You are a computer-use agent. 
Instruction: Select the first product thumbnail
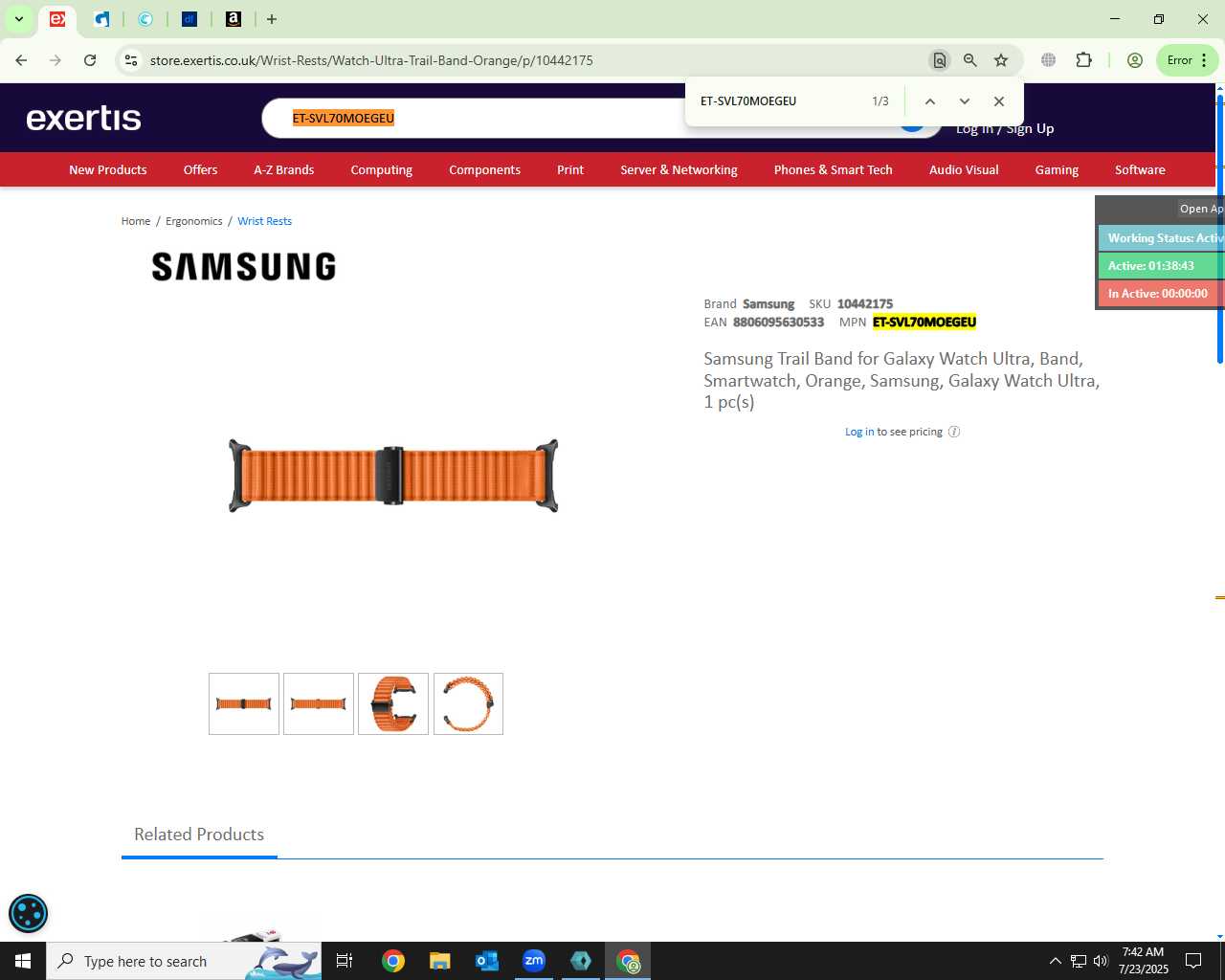pyautogui.click(x=244, y=703)
